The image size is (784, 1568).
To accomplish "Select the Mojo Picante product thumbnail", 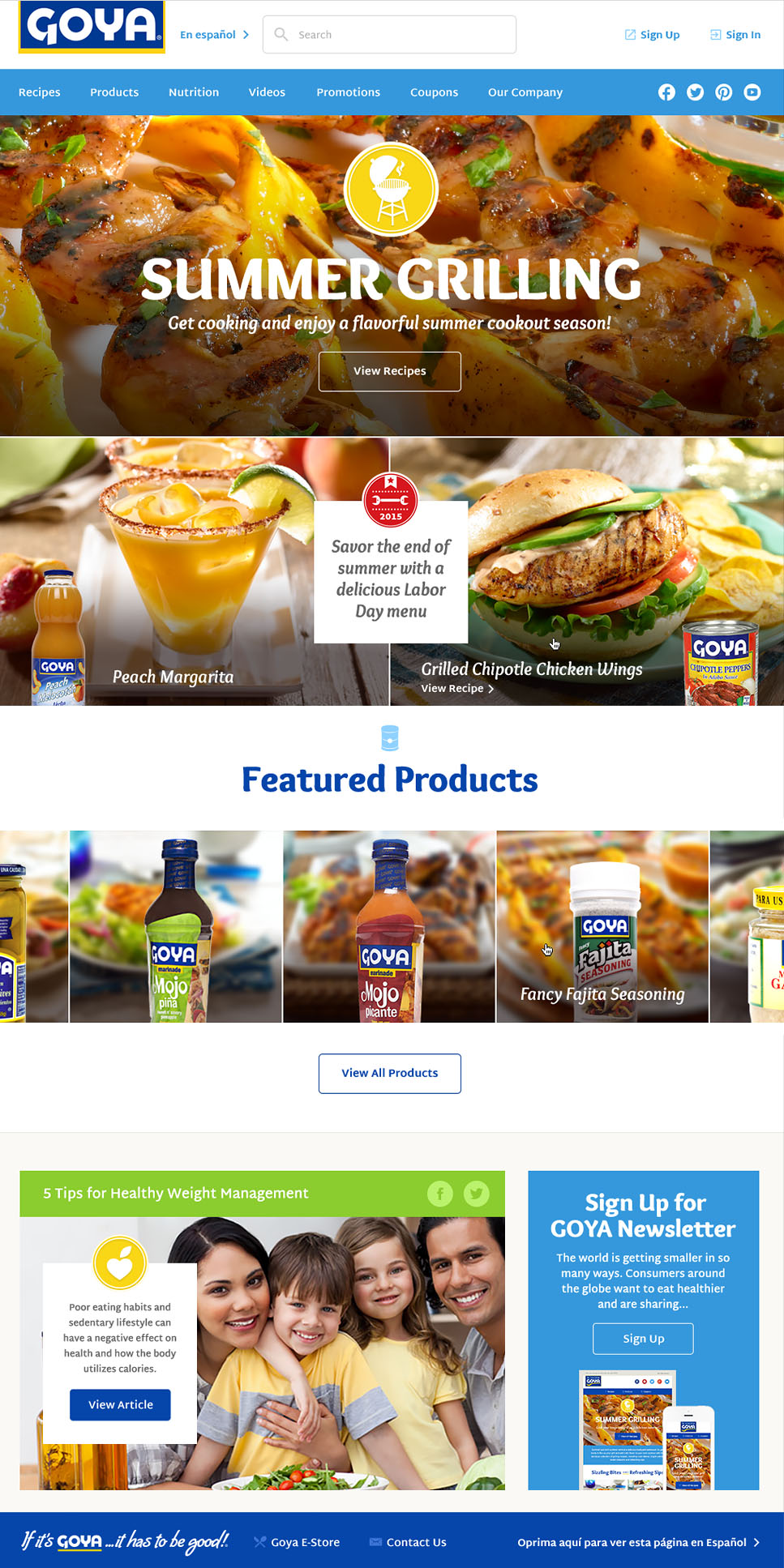I will (x=389, y=926).
